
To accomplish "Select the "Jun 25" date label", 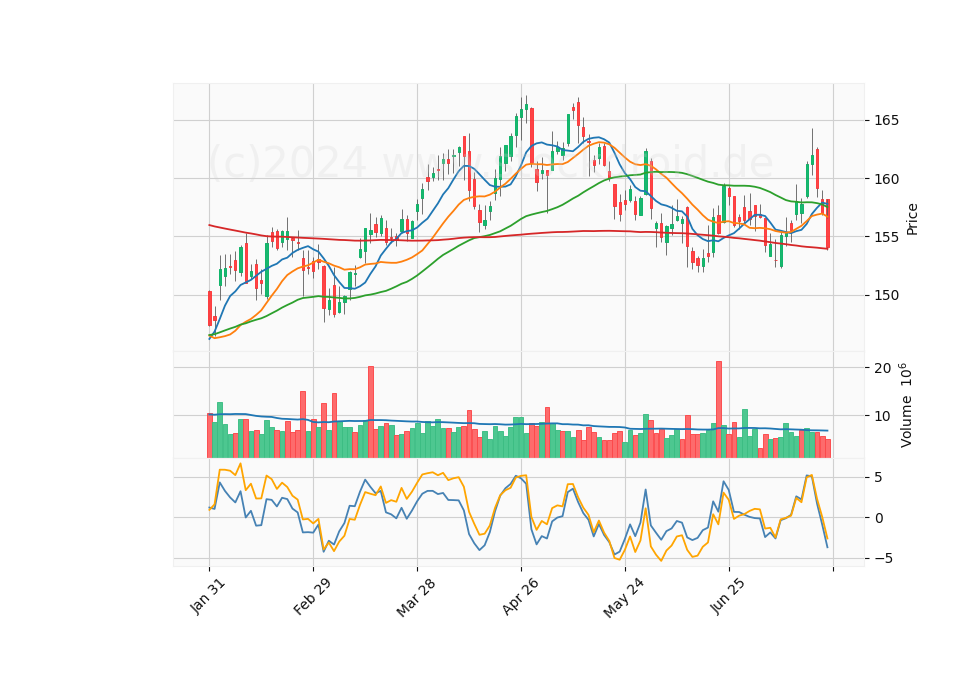I will (x=727, y=596).
